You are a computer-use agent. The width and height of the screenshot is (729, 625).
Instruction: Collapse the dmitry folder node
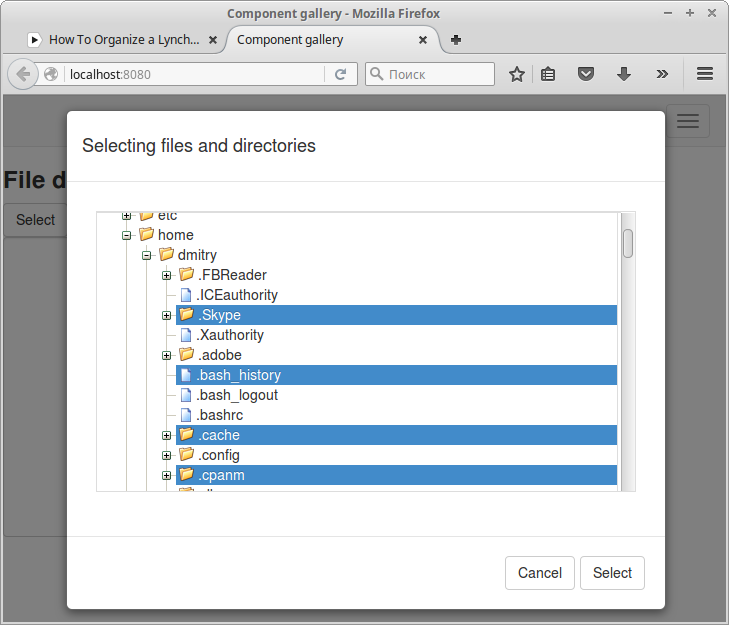[147, 255]
